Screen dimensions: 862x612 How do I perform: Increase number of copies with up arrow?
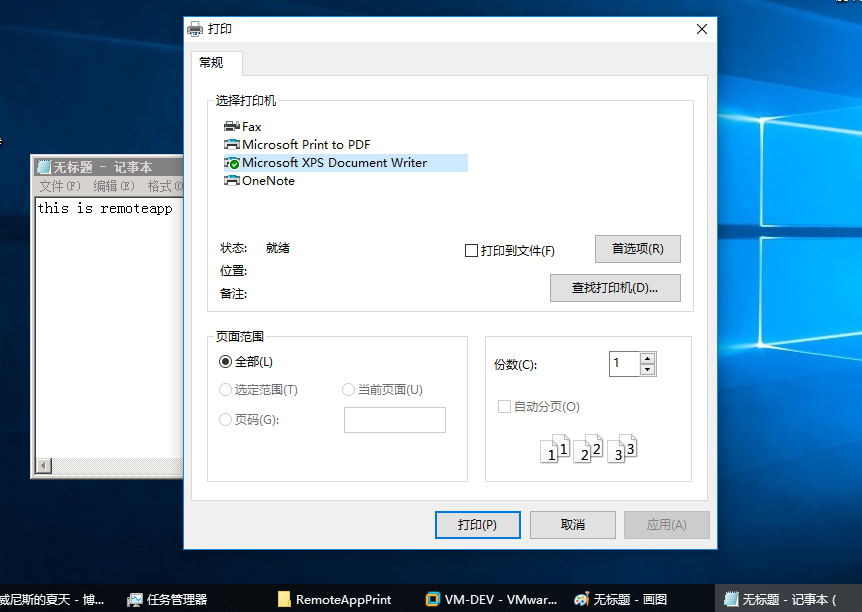(x=648, y=358)
